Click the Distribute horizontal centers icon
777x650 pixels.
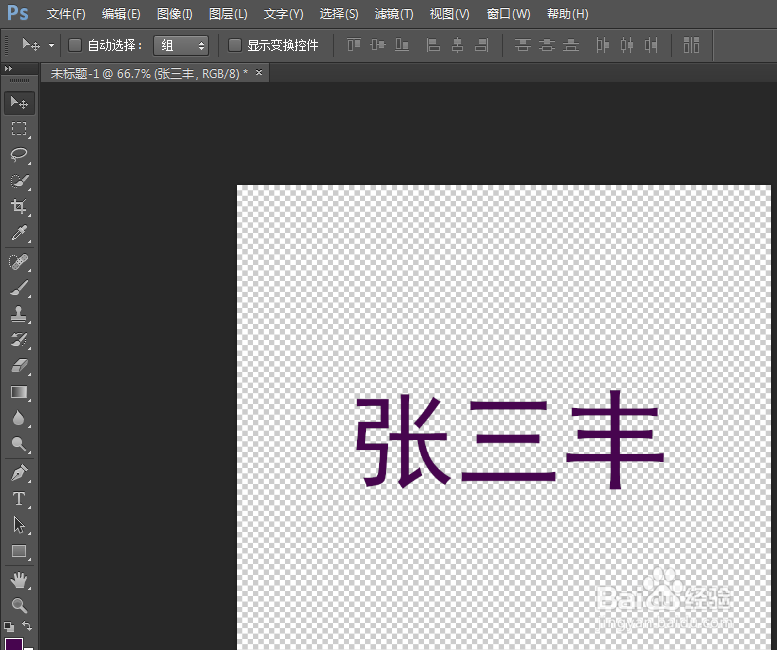click(x=627, y=45)
